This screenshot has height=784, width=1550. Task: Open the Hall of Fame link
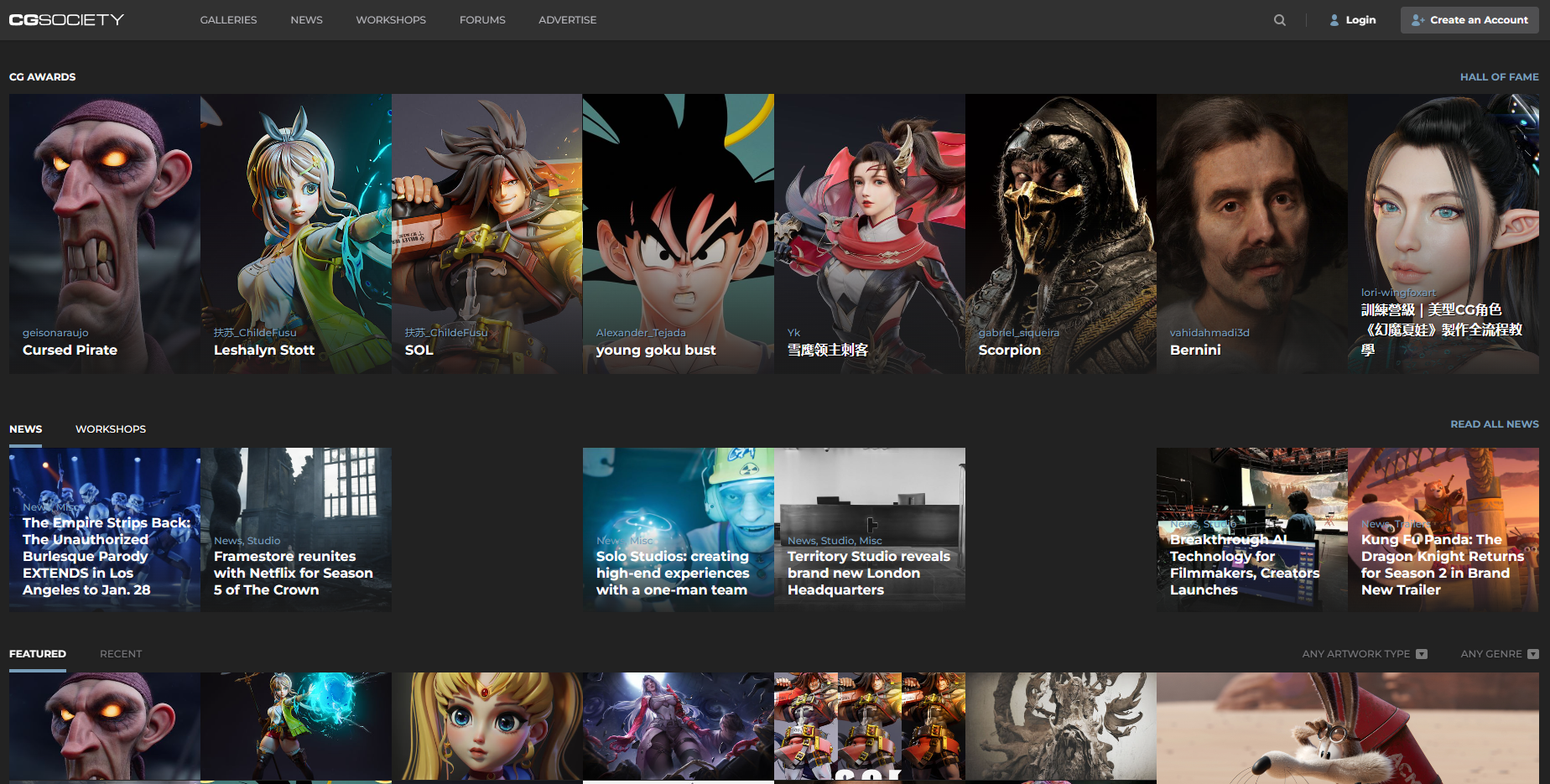tap(1499, 77)
